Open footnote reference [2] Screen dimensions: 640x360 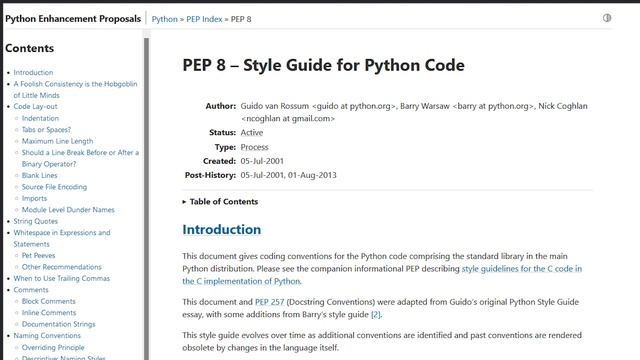(375, 315)
